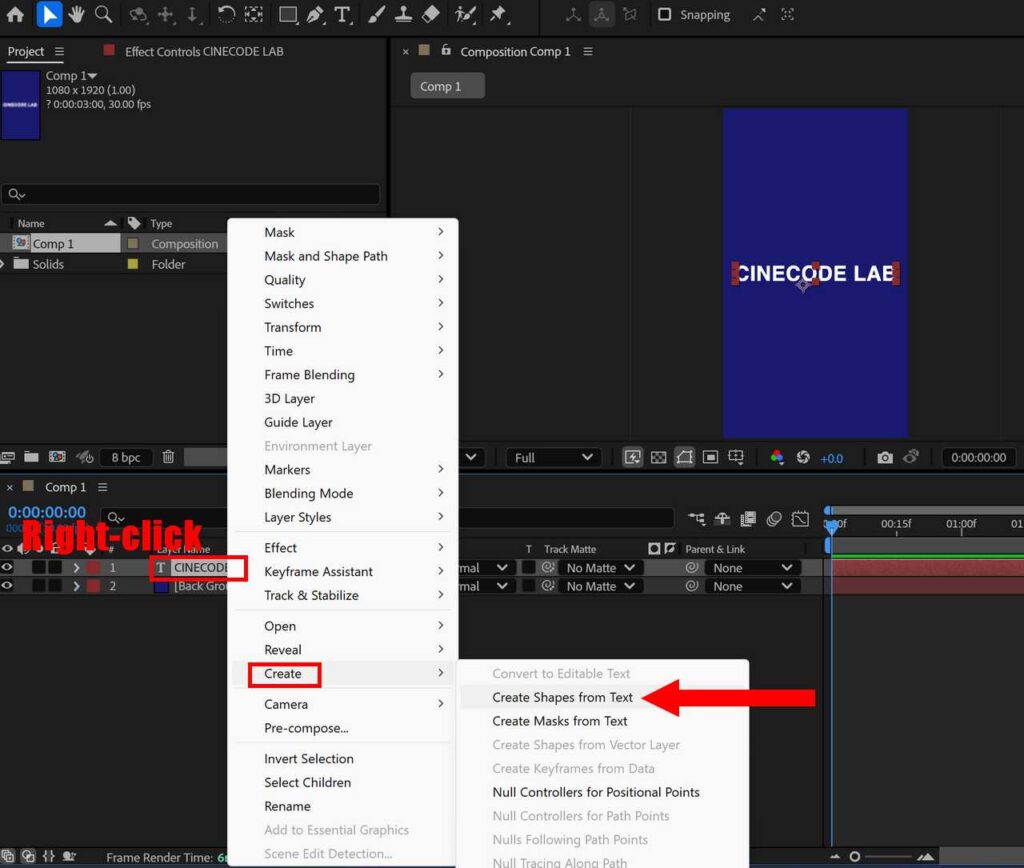Take a snapshot with the camera icon
This screenshot has height=868, width=1024.
(x=885, y=457)
